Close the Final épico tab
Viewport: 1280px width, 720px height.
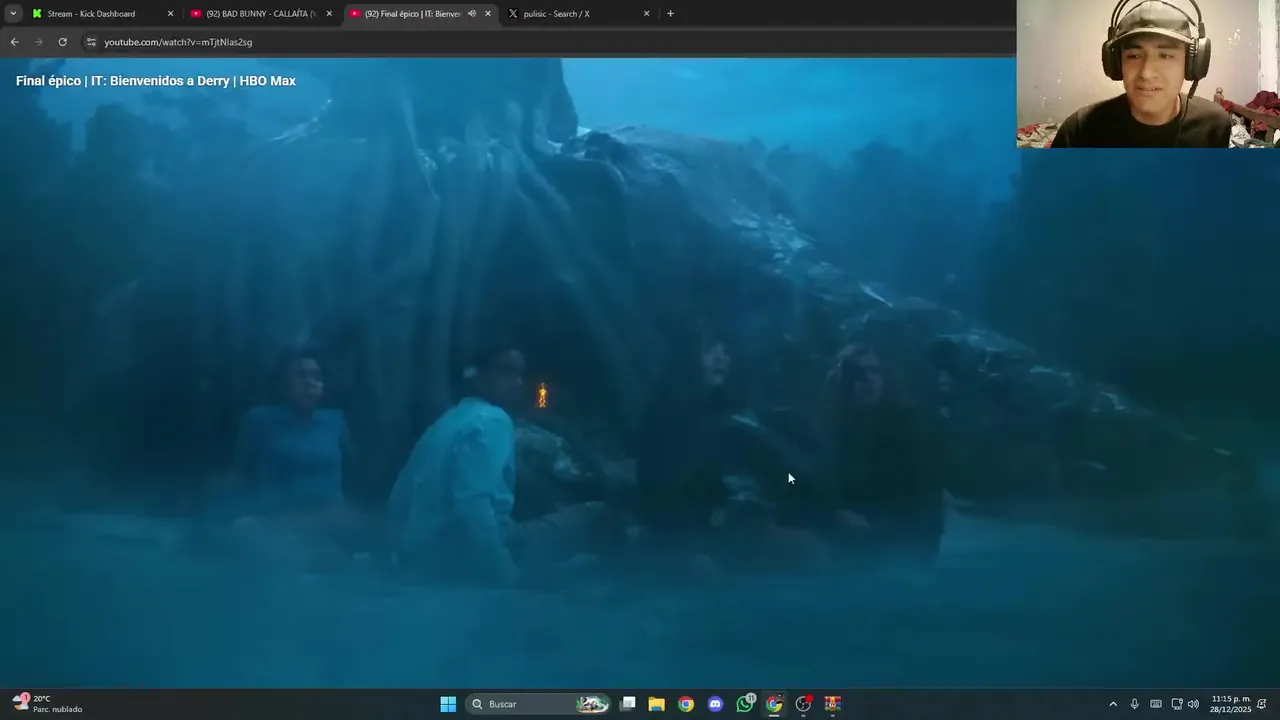click(488, 14)
